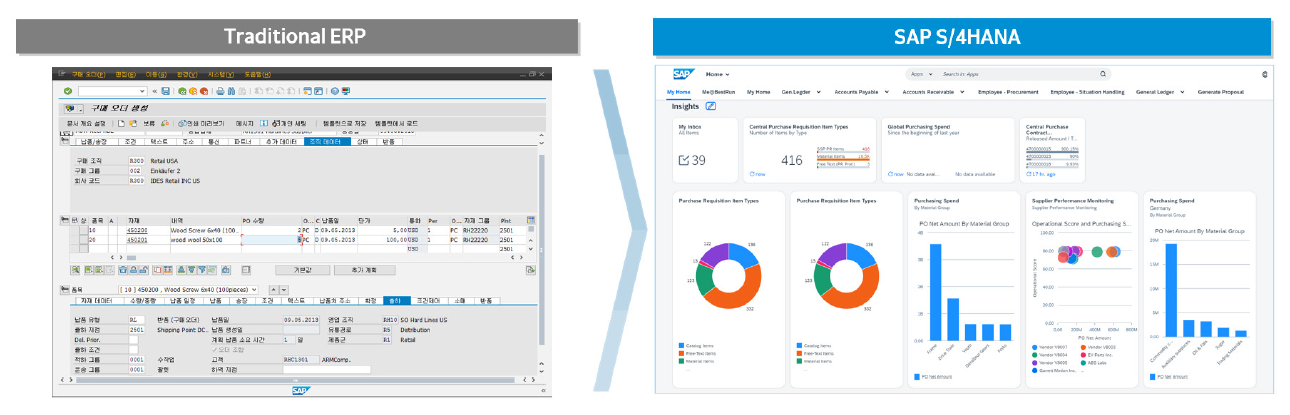The width and height of the screenshot is (1290, 415).
Task: Switch to the 조직 데이터 header tab
Action: click(325, 142)
